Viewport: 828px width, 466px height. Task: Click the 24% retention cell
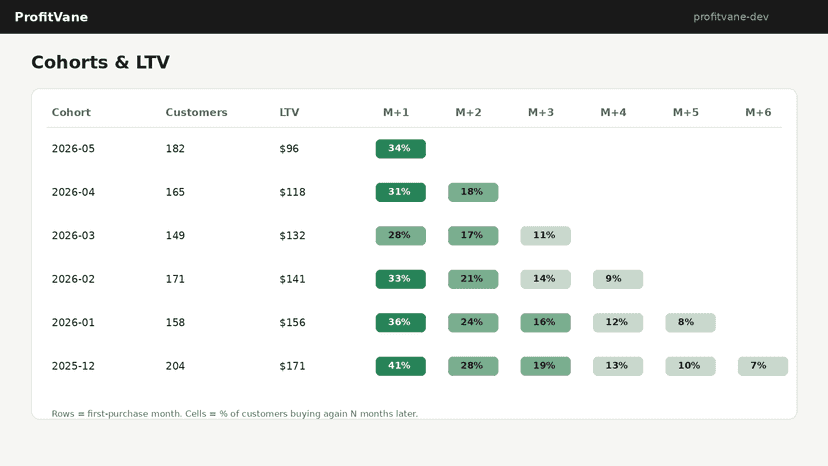pos(473,322)
